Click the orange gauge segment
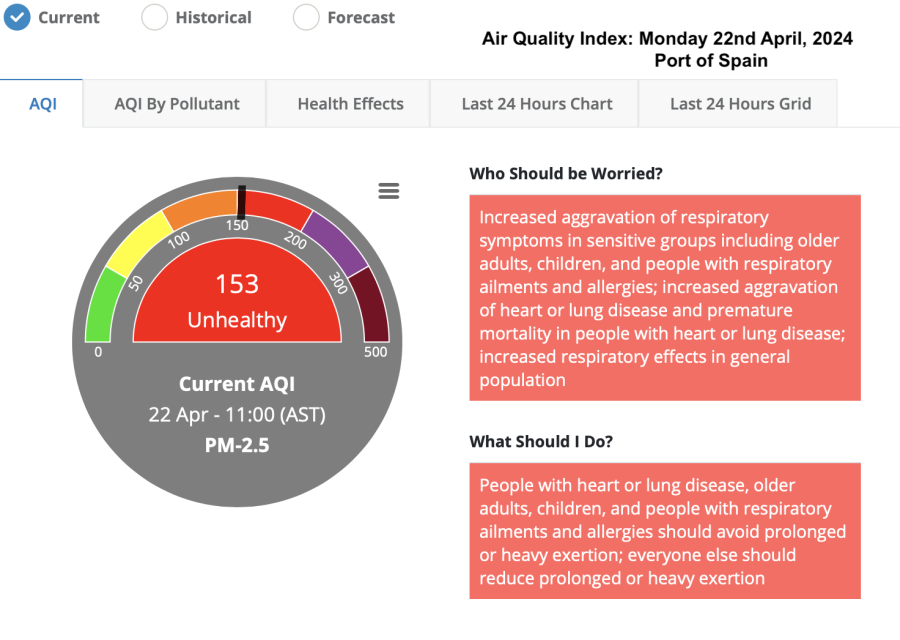 (x=198, y=207)
